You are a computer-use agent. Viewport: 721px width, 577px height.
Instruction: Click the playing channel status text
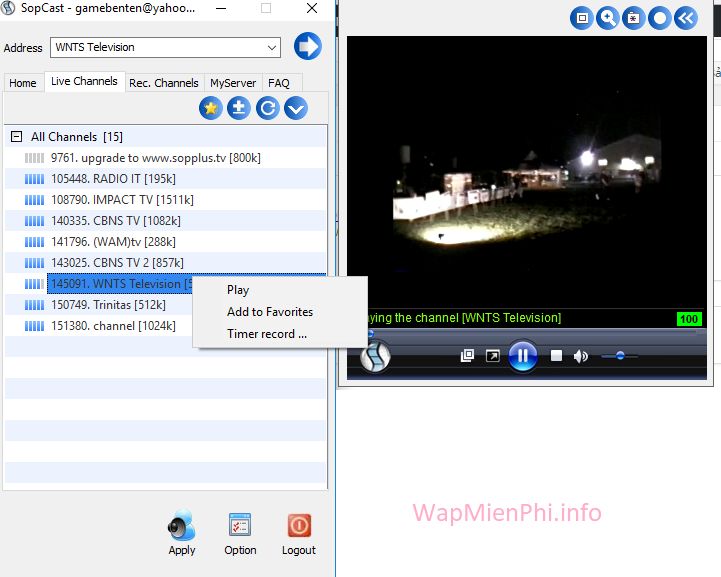[464, 318]
